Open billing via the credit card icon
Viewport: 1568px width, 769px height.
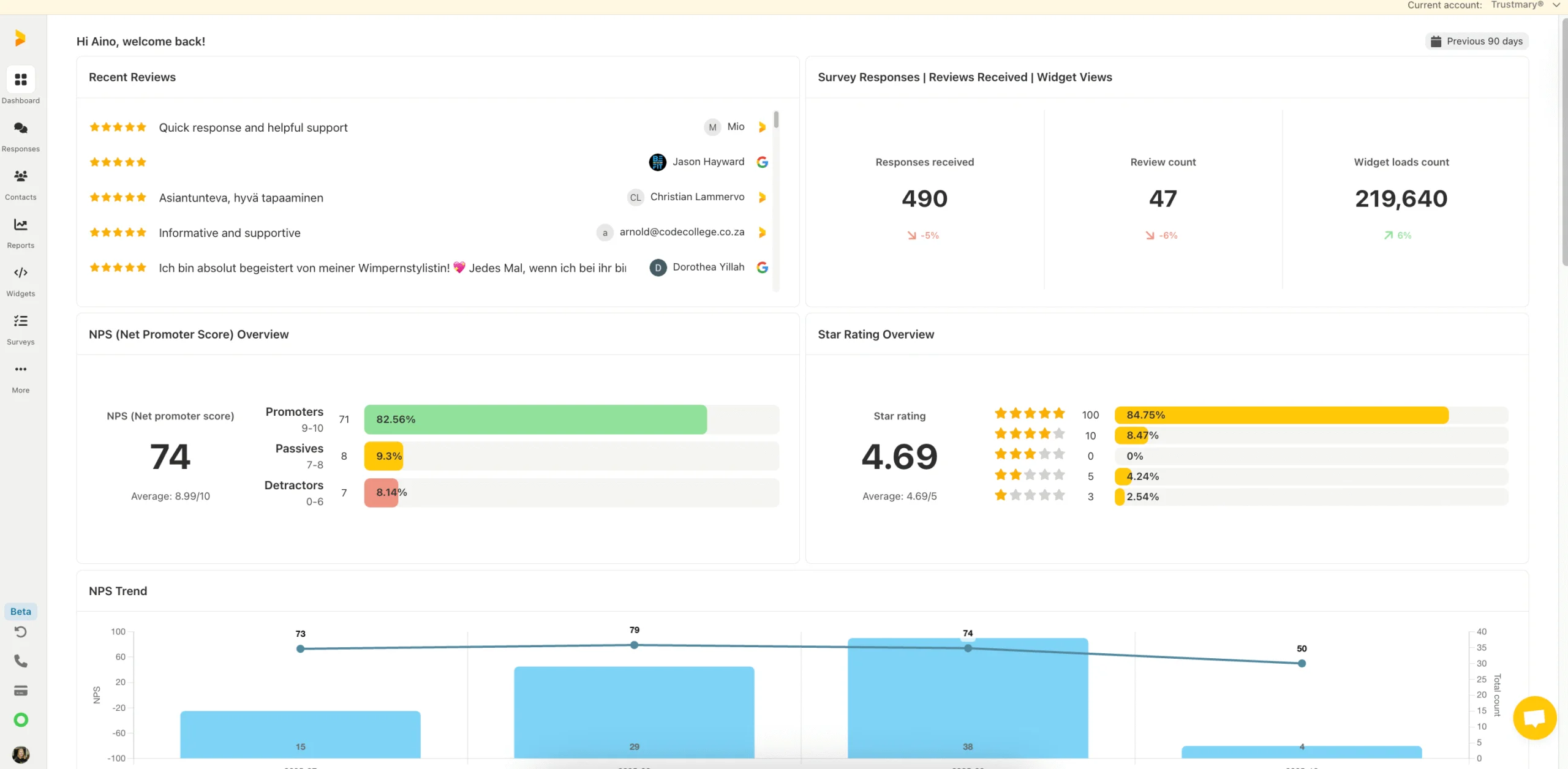click(20, 690)
